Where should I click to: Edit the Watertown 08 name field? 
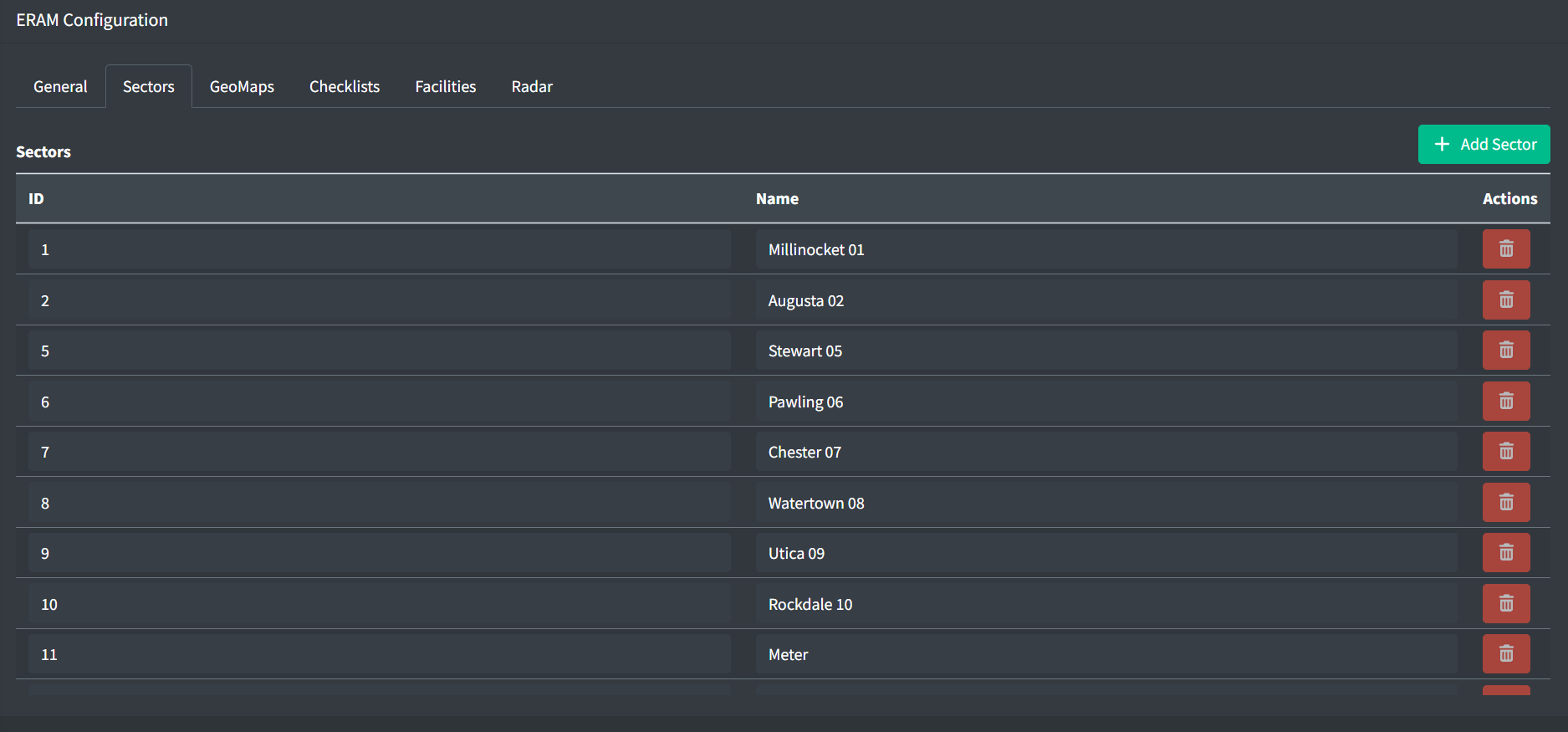(x=1106, y=502)
